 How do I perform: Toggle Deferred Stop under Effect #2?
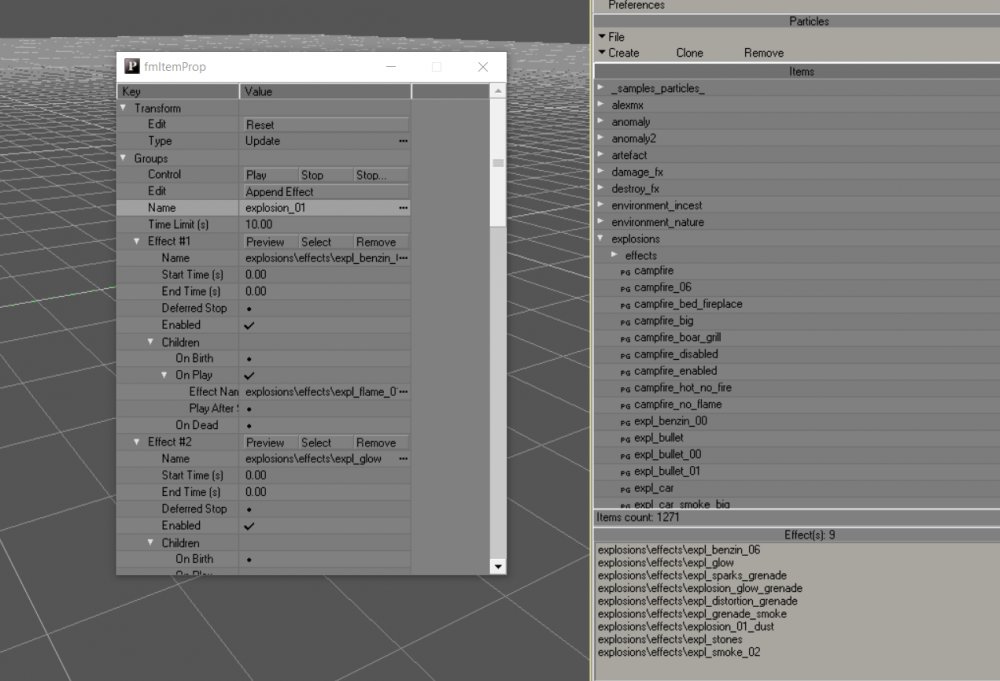249,509
